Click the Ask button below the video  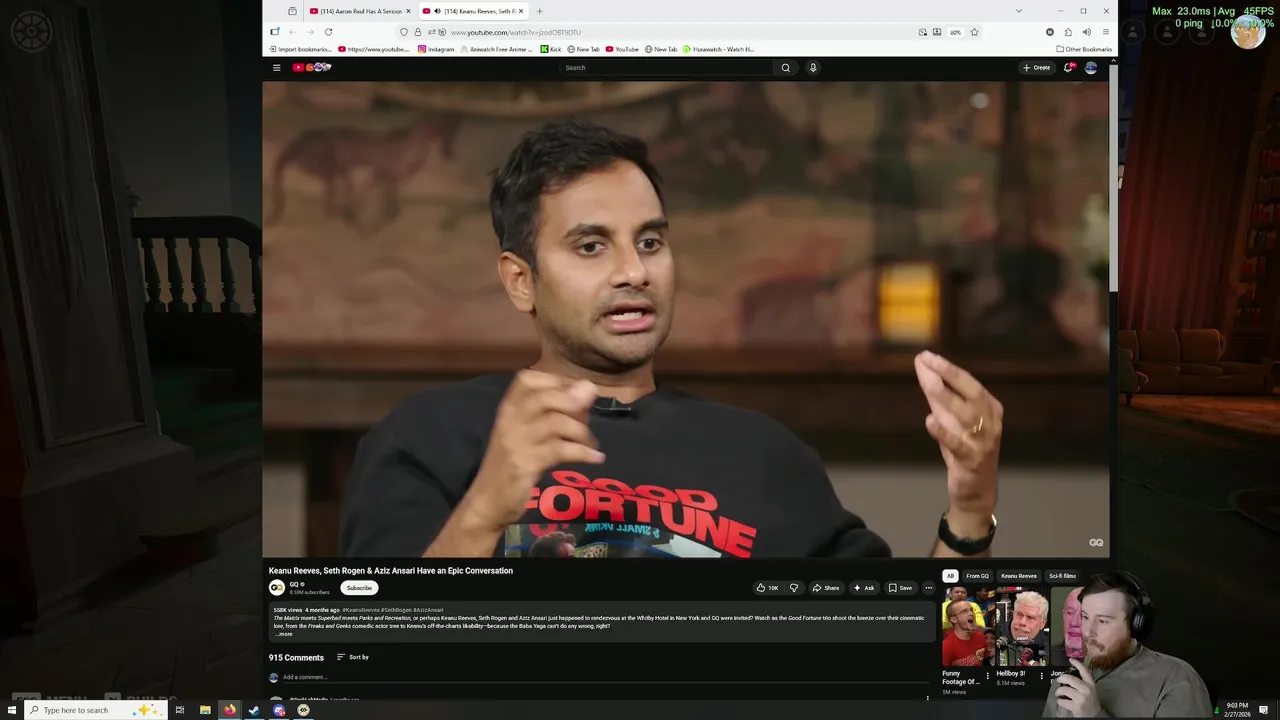[x=864, y=588]
